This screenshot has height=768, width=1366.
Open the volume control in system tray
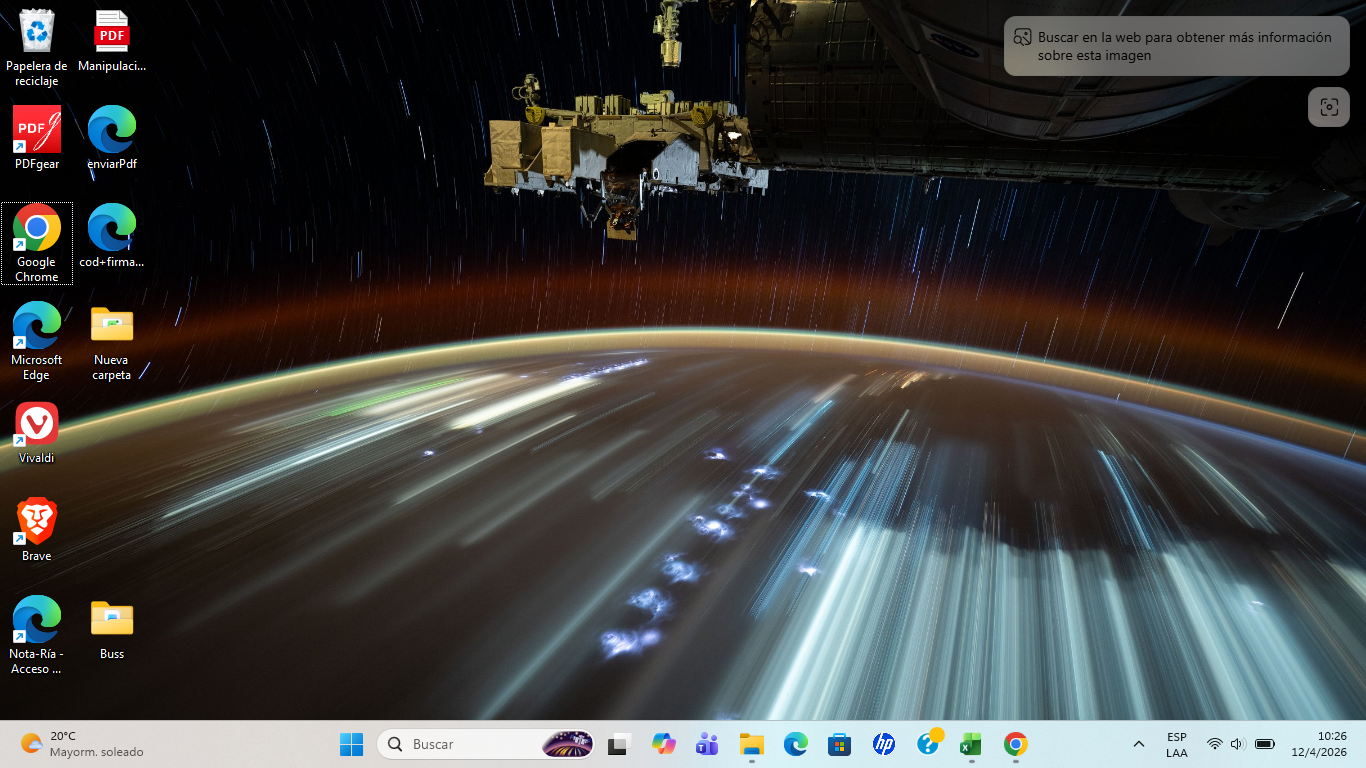1238,744
